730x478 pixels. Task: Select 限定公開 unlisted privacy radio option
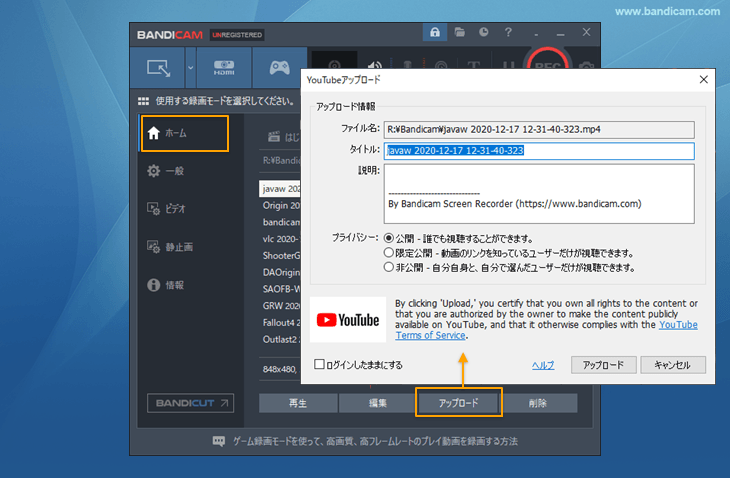click(x=389, y=253)
